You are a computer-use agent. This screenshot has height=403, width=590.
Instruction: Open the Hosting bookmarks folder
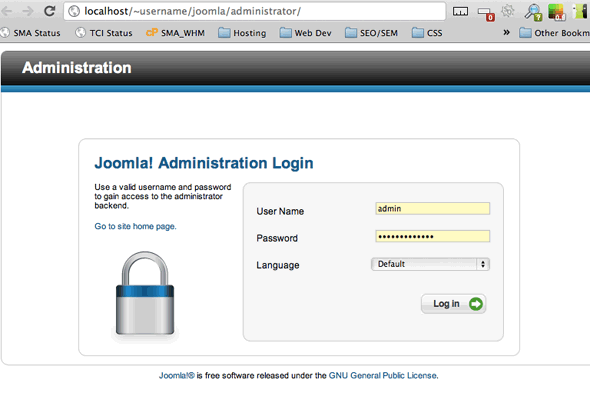pyautogui.click(x=242, y=33)
